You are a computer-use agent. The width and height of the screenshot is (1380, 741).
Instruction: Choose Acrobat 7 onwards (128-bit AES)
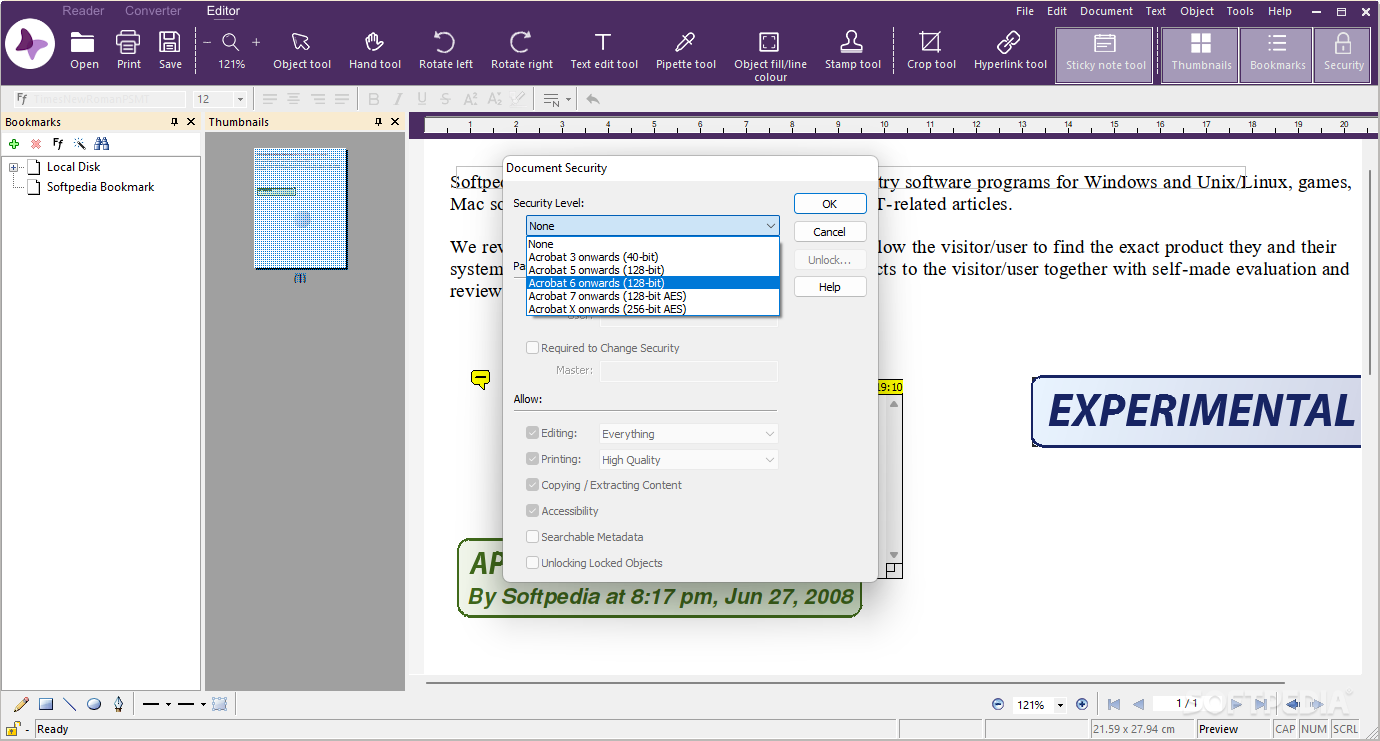652,296
